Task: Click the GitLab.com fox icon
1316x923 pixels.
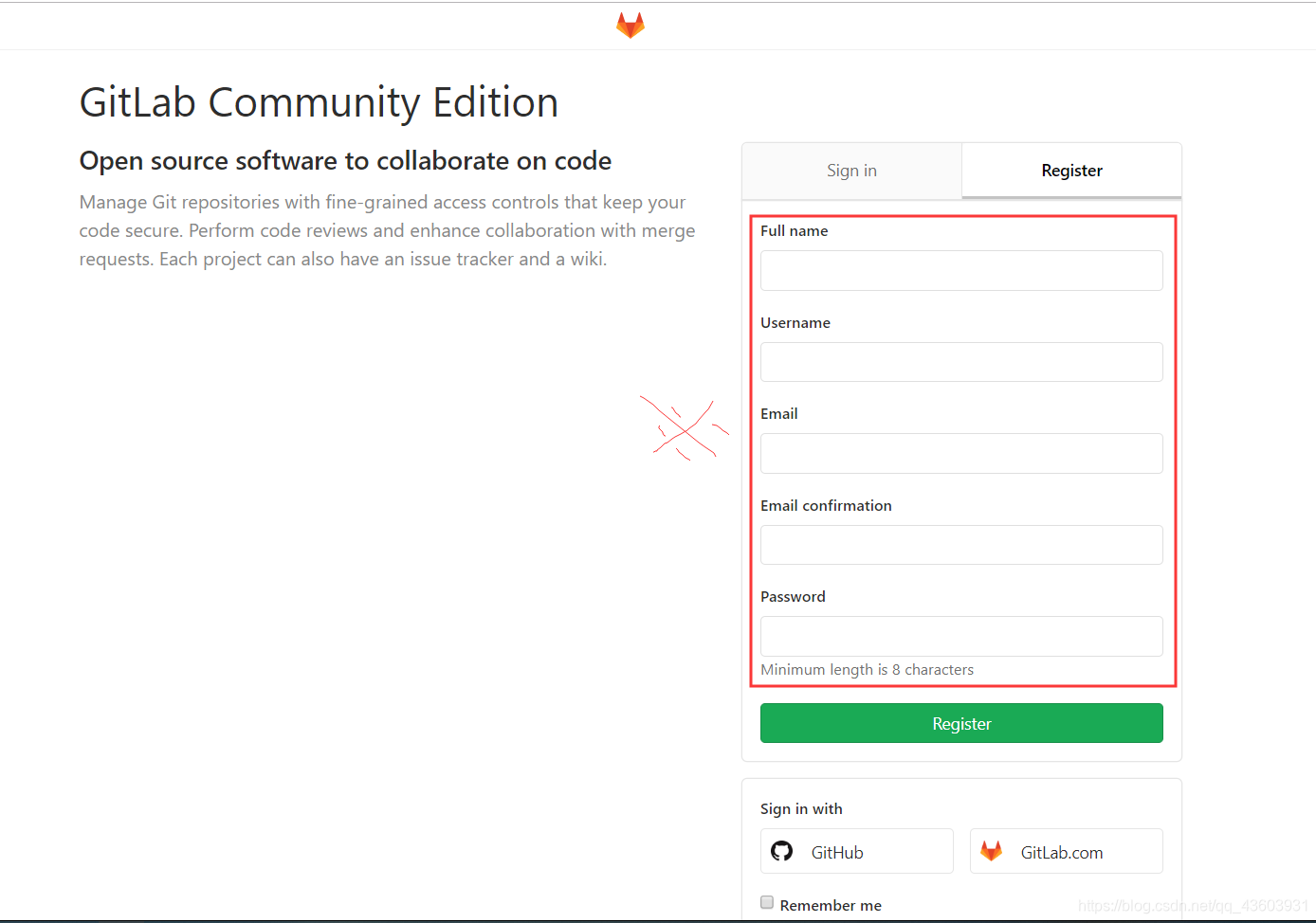Action: [991, 851]
